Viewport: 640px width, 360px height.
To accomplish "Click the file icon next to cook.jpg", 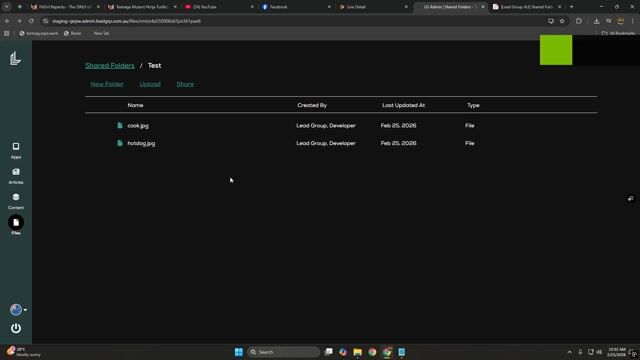I will pos(120,125).
